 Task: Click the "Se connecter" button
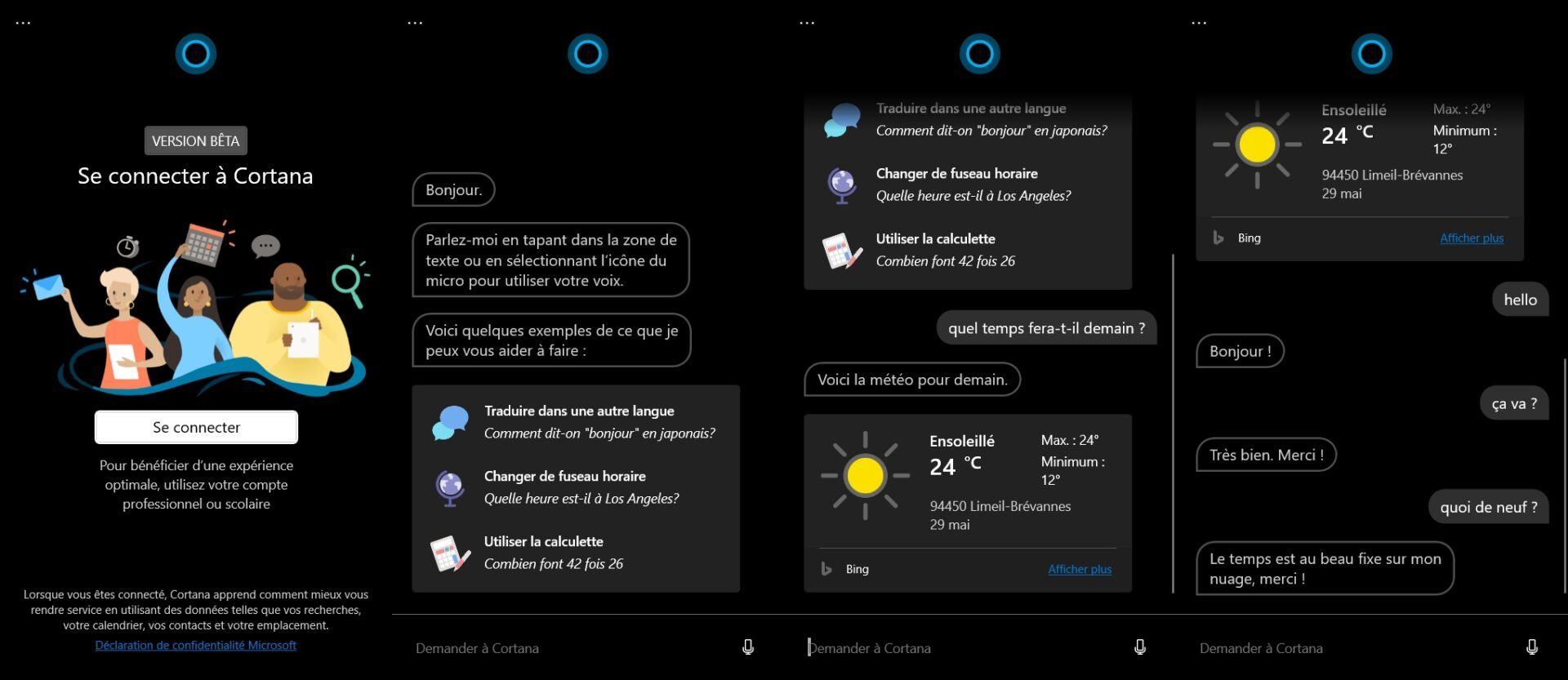point(196,427)
